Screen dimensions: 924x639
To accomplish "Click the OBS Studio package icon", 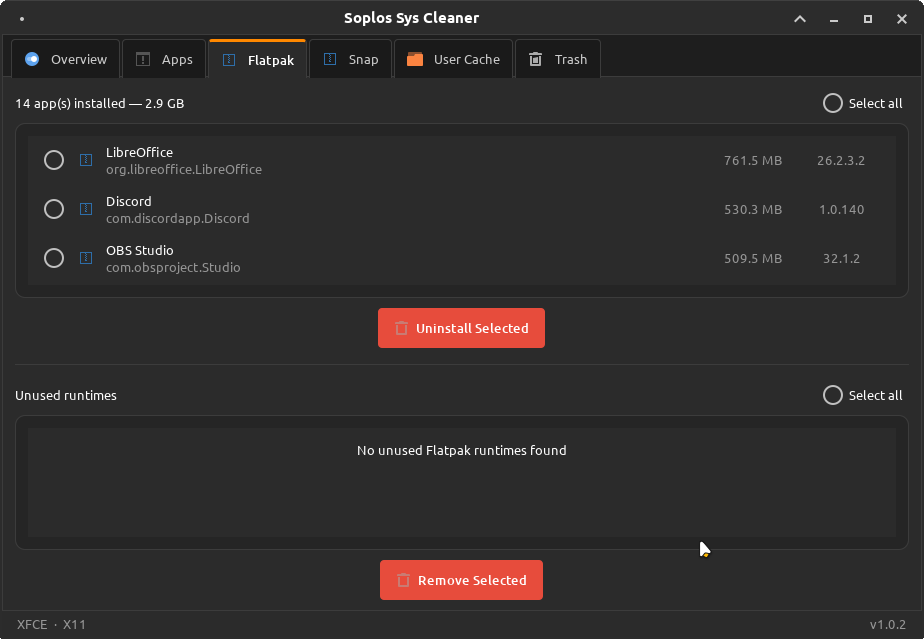I will click(86, 258).
